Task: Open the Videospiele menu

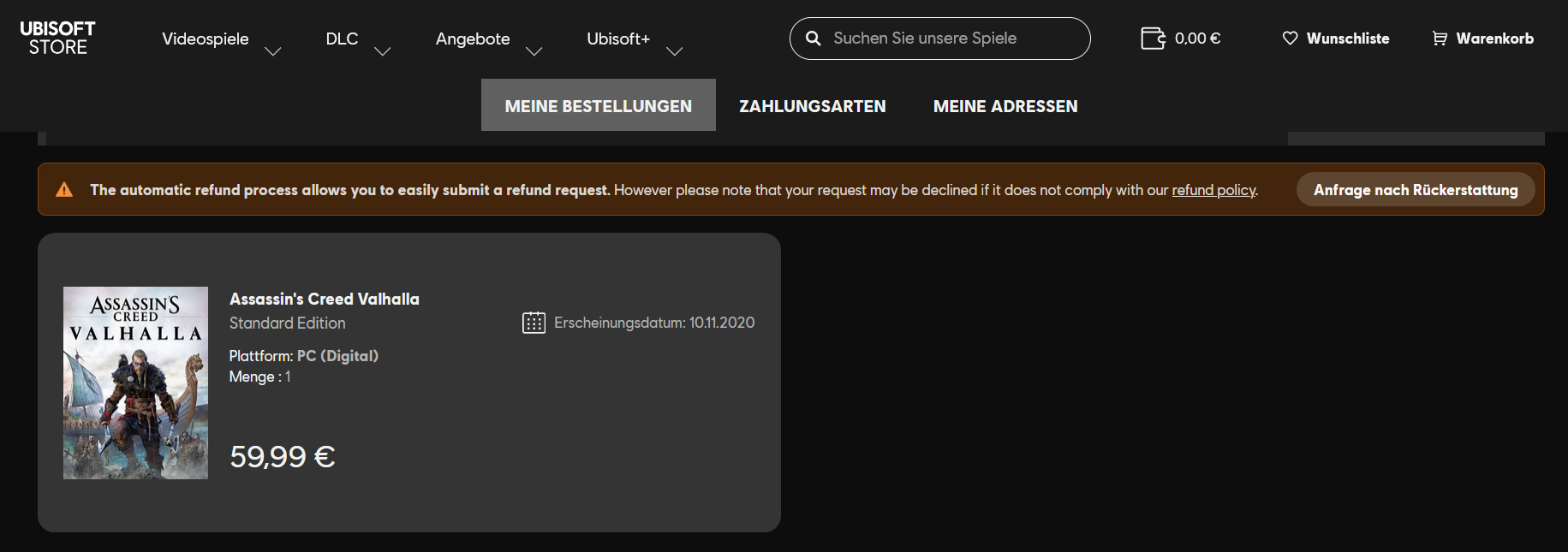Action: click(x=206, y=39)
